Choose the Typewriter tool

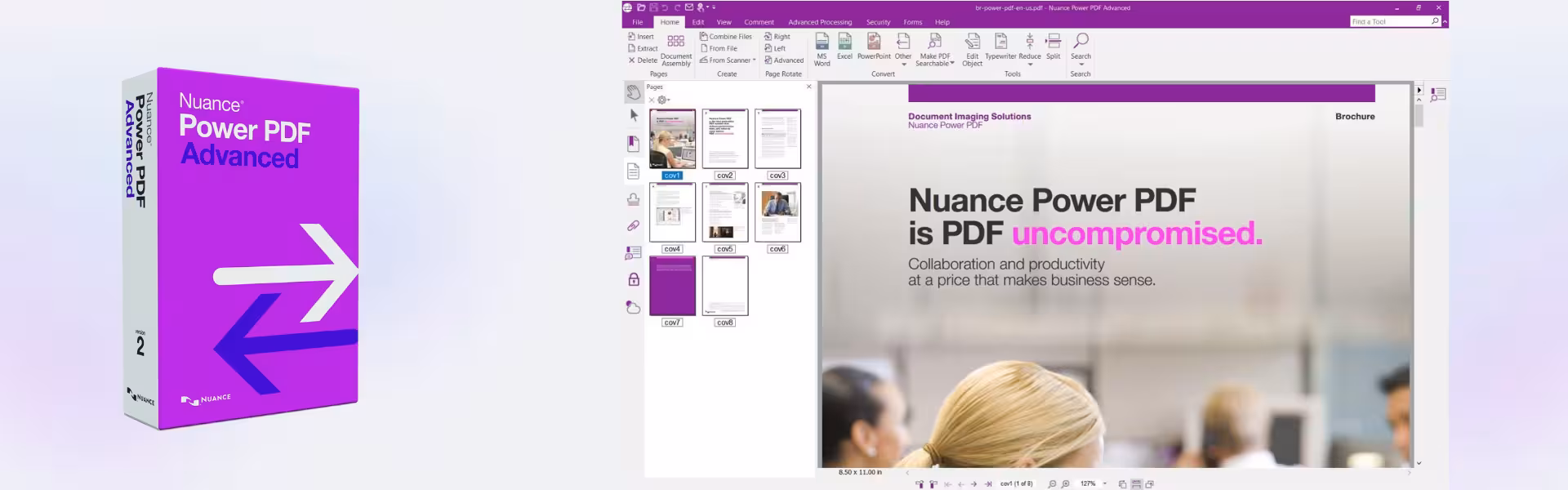1000,46
